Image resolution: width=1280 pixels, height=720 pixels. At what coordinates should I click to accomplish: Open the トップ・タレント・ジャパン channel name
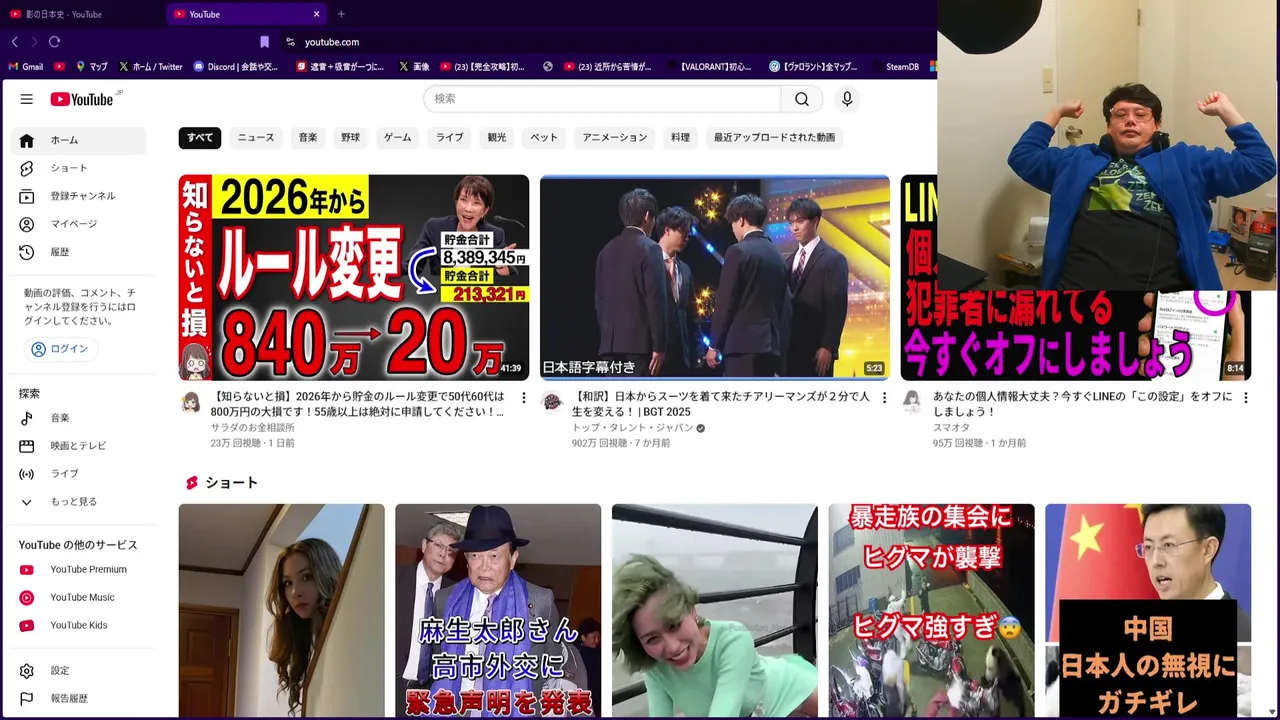tap(633, 428)
